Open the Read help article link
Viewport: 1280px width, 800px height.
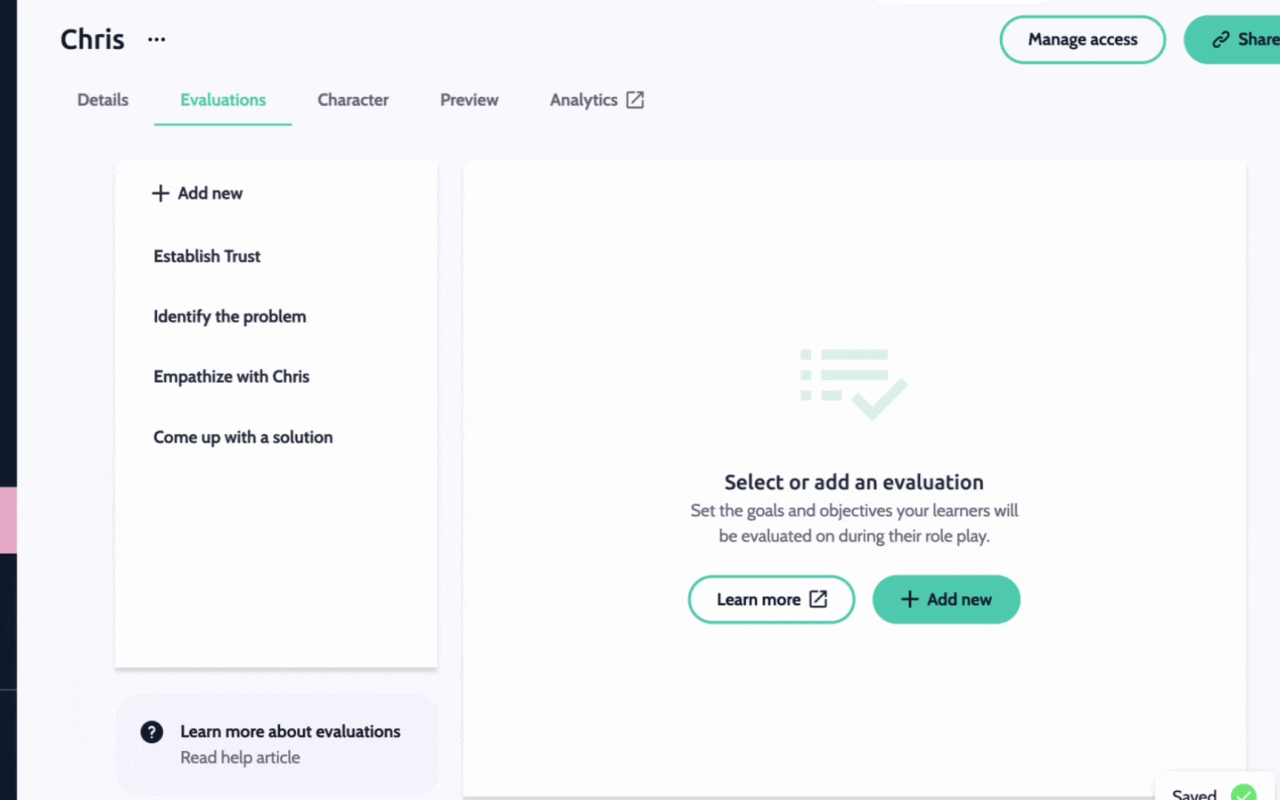click(240, 757)
